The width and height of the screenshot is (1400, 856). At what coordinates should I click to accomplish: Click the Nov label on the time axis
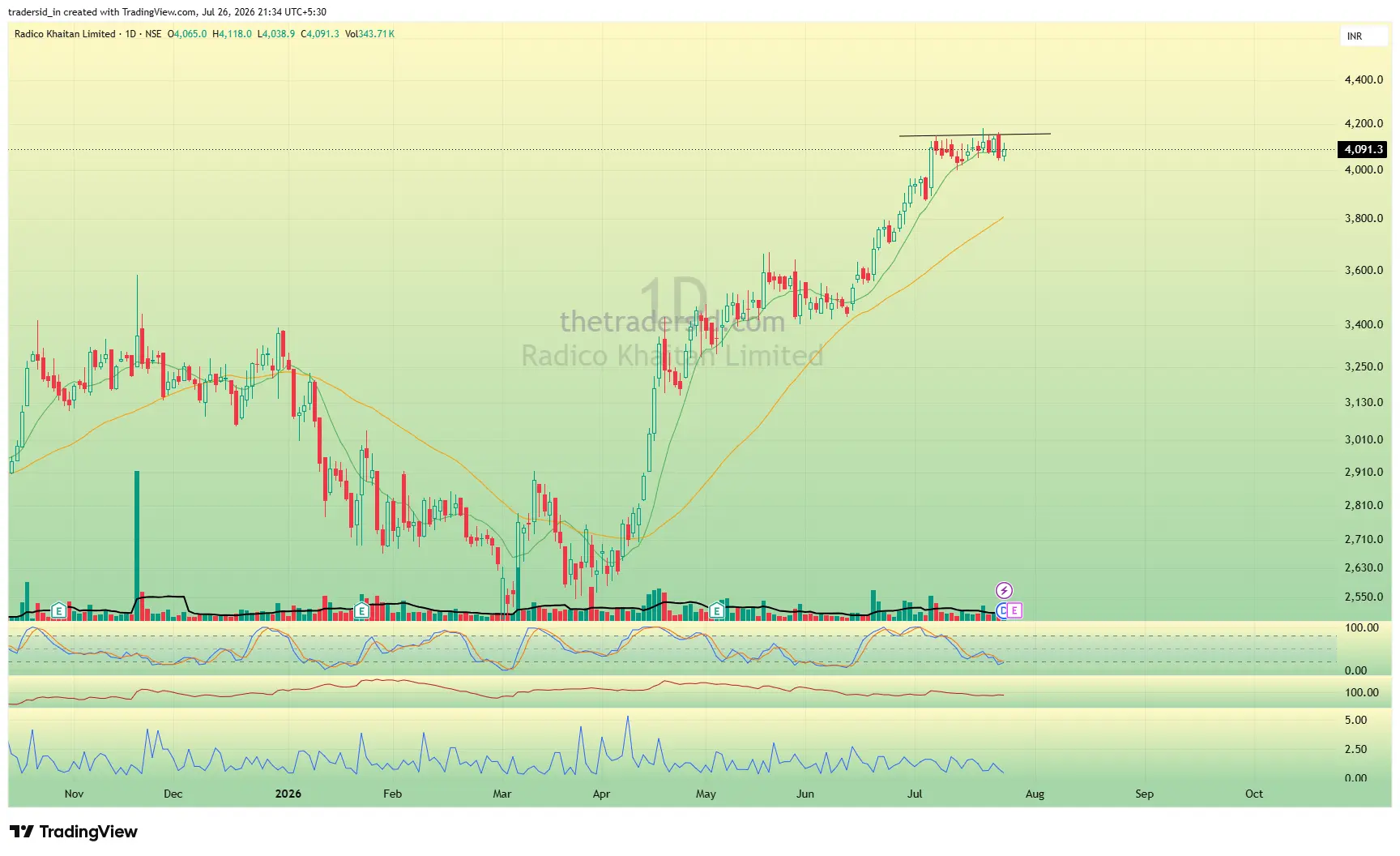(74, 794)
